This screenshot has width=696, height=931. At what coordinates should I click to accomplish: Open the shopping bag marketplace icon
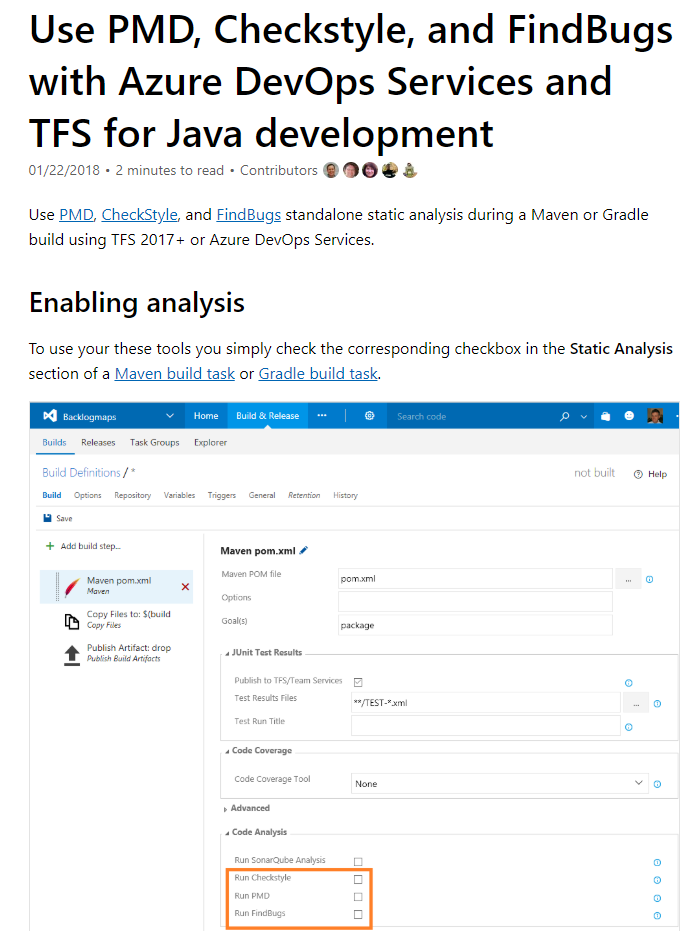[605, 416]
